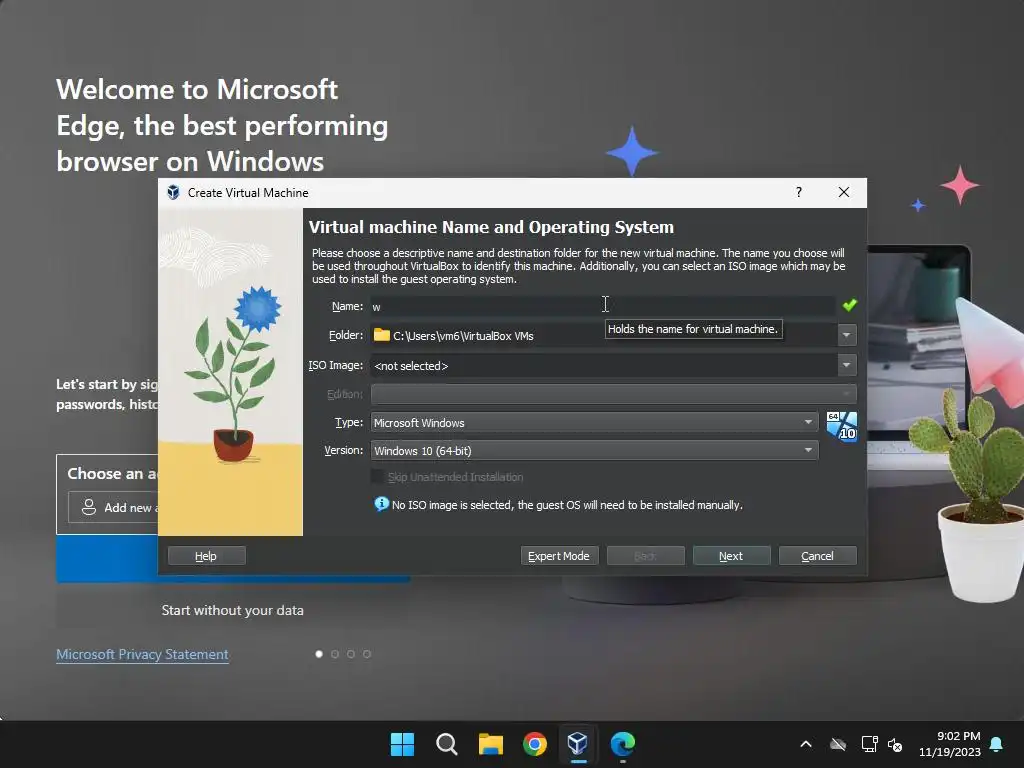This screenshot has width=1024, height=768.
Task: Cancel the Create Virtual Machine dialog
Action: tap(818, 556)
